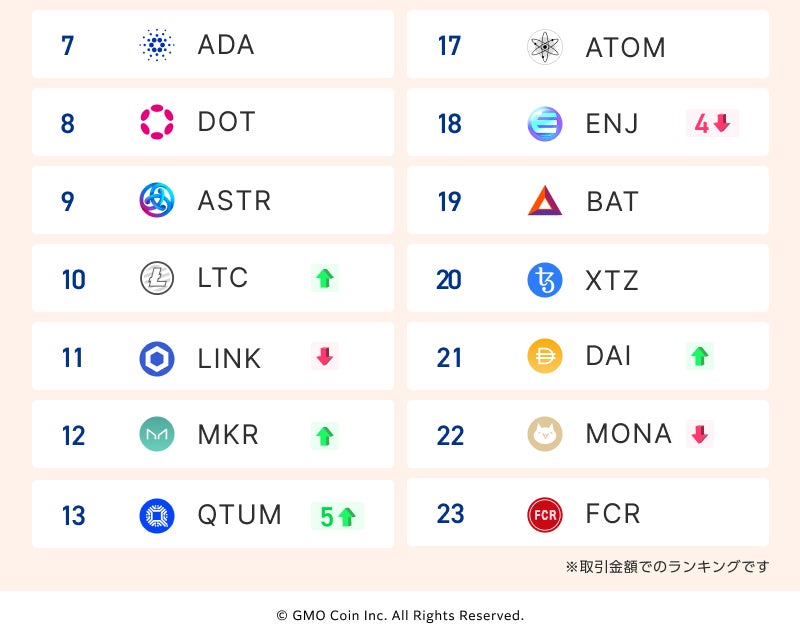
Task: Click the 5 up rank badge on QTUM
Action: (337, 516)
